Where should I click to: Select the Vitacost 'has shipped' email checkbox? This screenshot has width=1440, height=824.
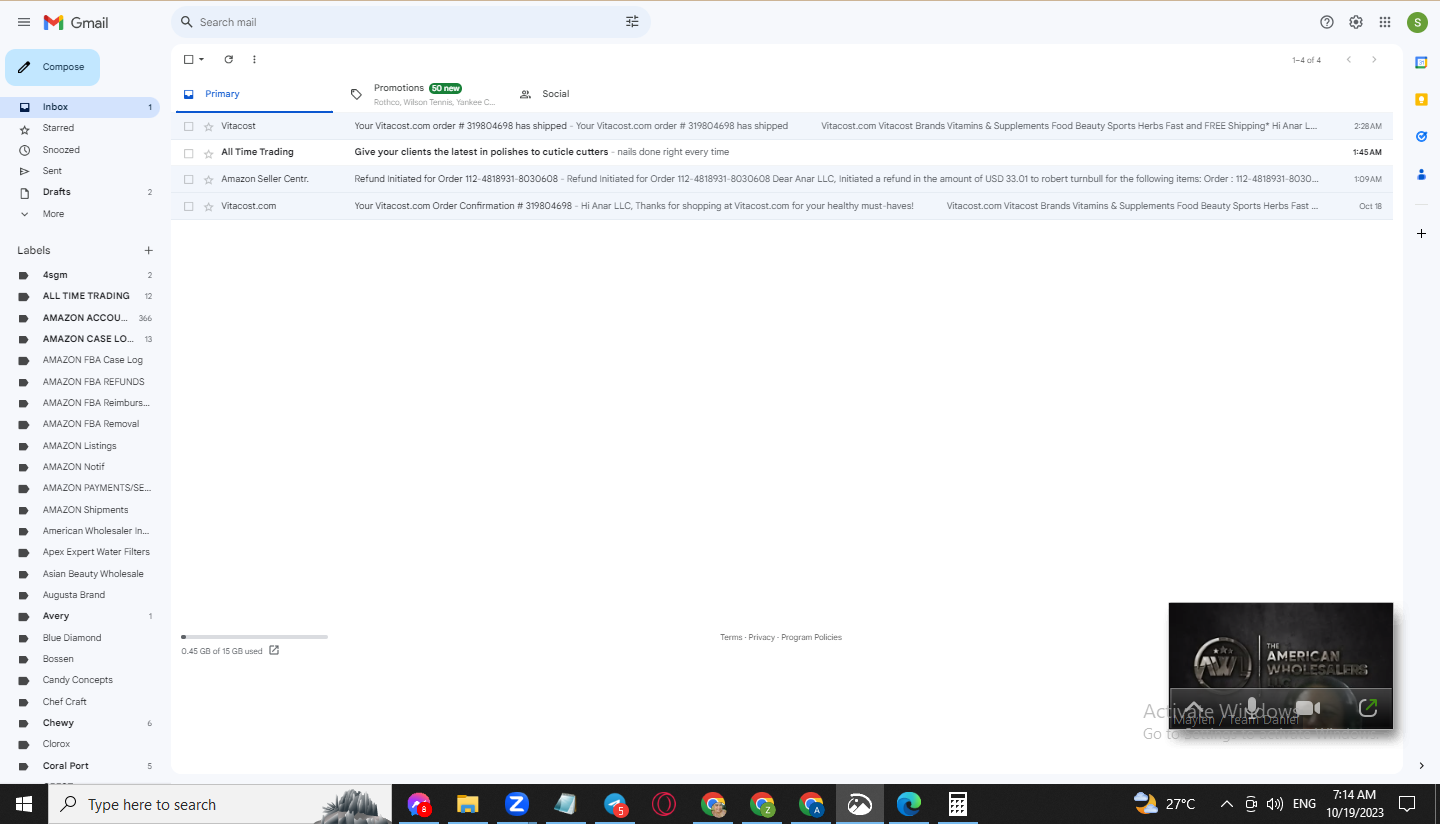[x=188, y=127]
